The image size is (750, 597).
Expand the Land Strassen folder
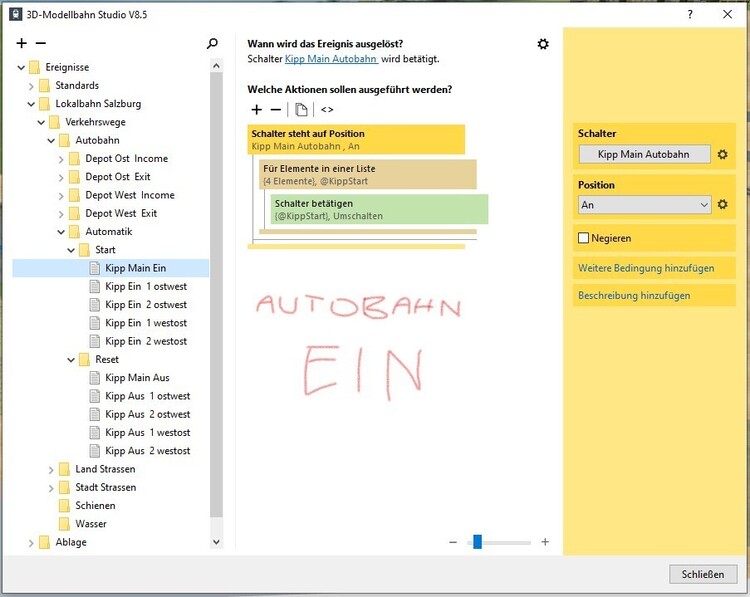[x=52, y=469]
